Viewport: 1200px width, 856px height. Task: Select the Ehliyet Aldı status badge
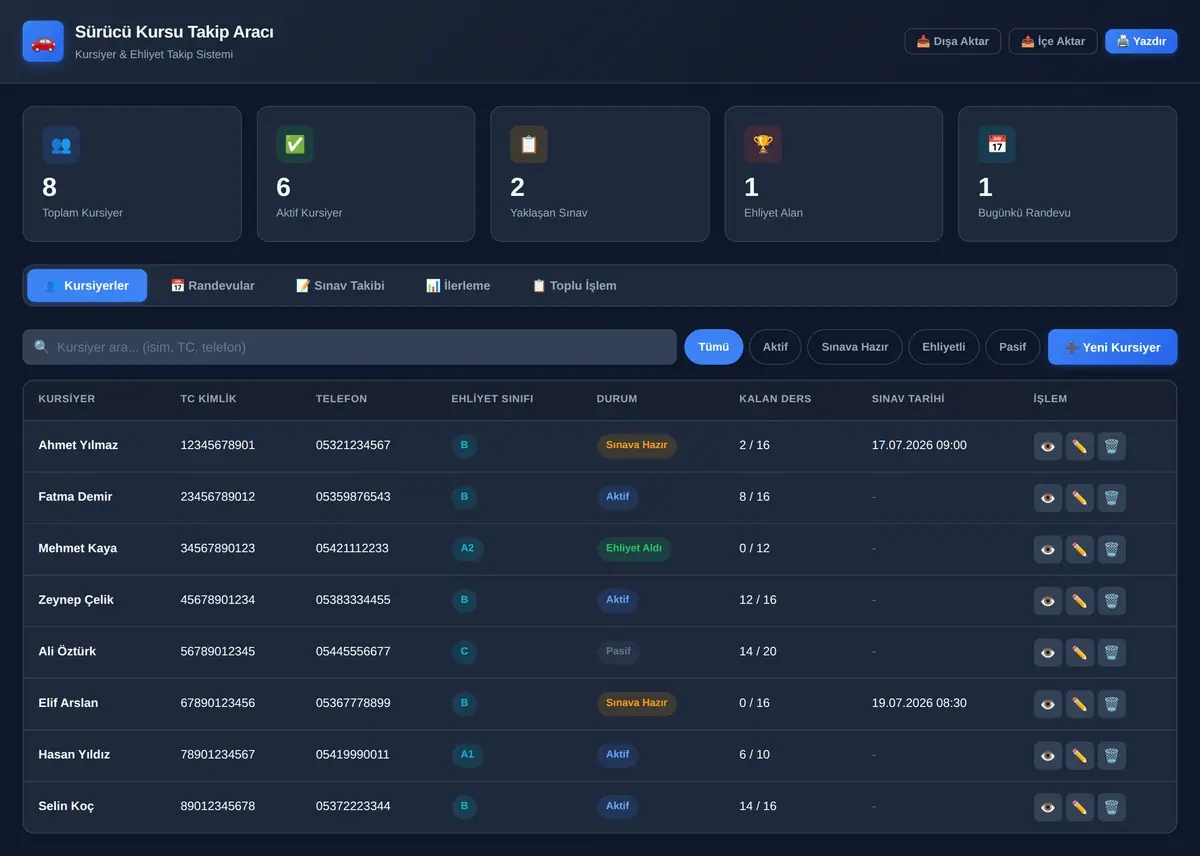(x=634, y=548)
